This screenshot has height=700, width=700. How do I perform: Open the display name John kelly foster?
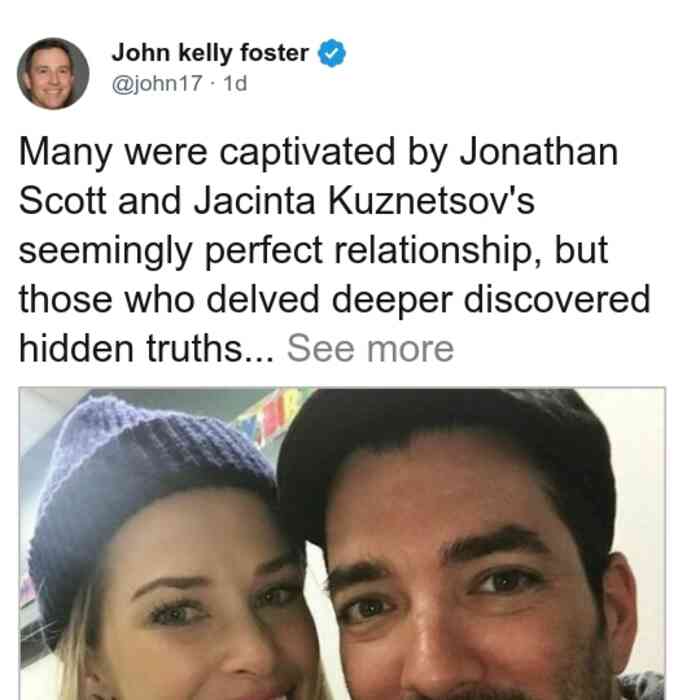[x=210, y=53]
